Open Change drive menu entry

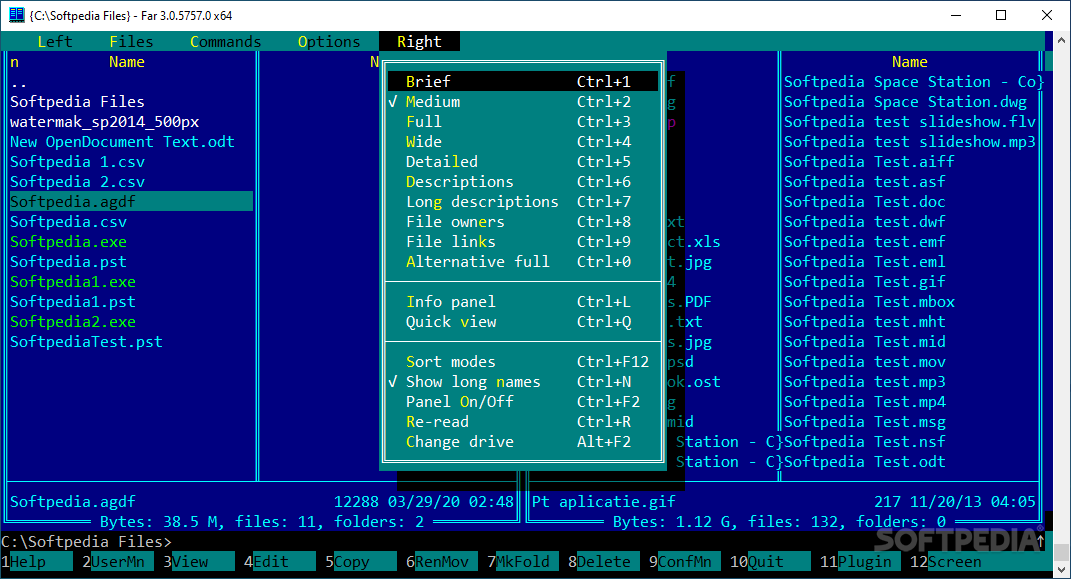pyautogui.click(x=523, y=442)
